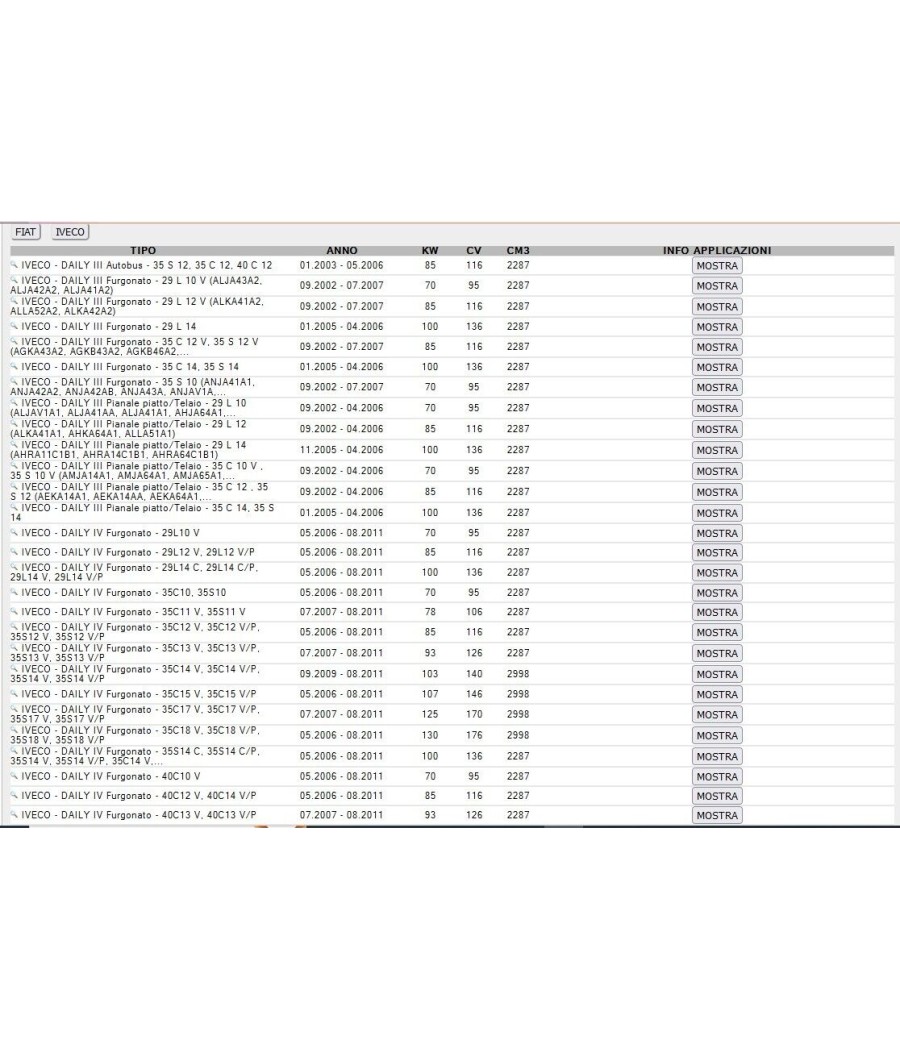Click MOSTRA for Pianale piatto/Telaio 29 L 14
Image resolution: width=900 pixels, height=1050 pixels.
tap(717, 450)
